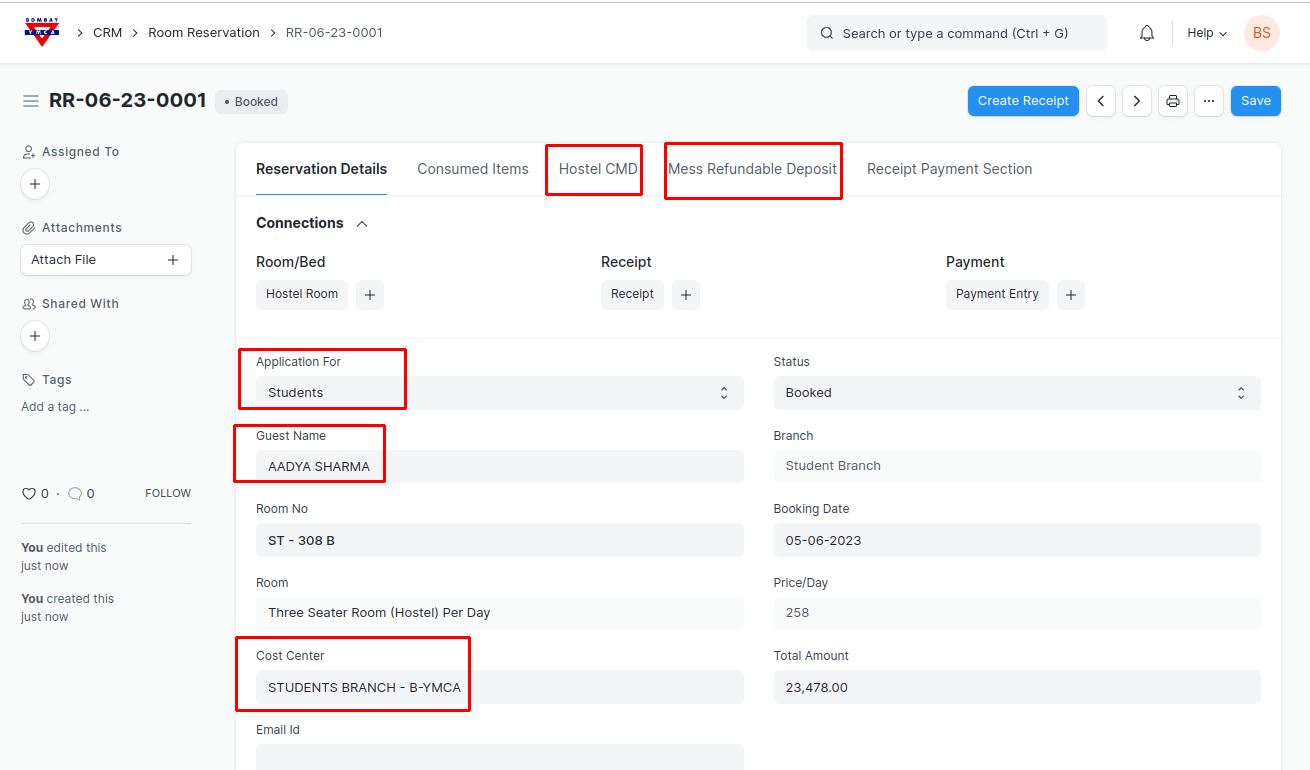Open the Application For dropdown
This screenshot has height=770, width=1310.
click(499, 393)
